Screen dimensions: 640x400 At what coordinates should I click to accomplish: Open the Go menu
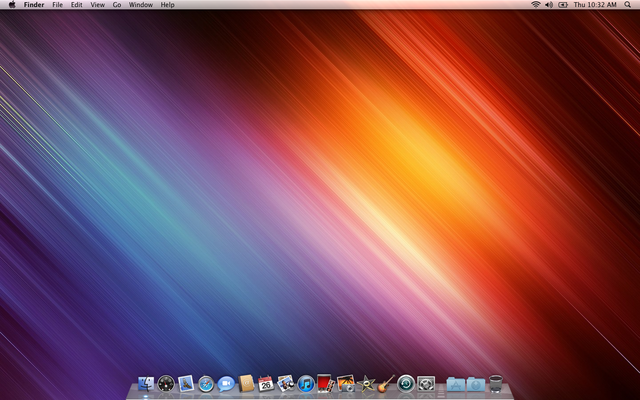click(117, 5)
